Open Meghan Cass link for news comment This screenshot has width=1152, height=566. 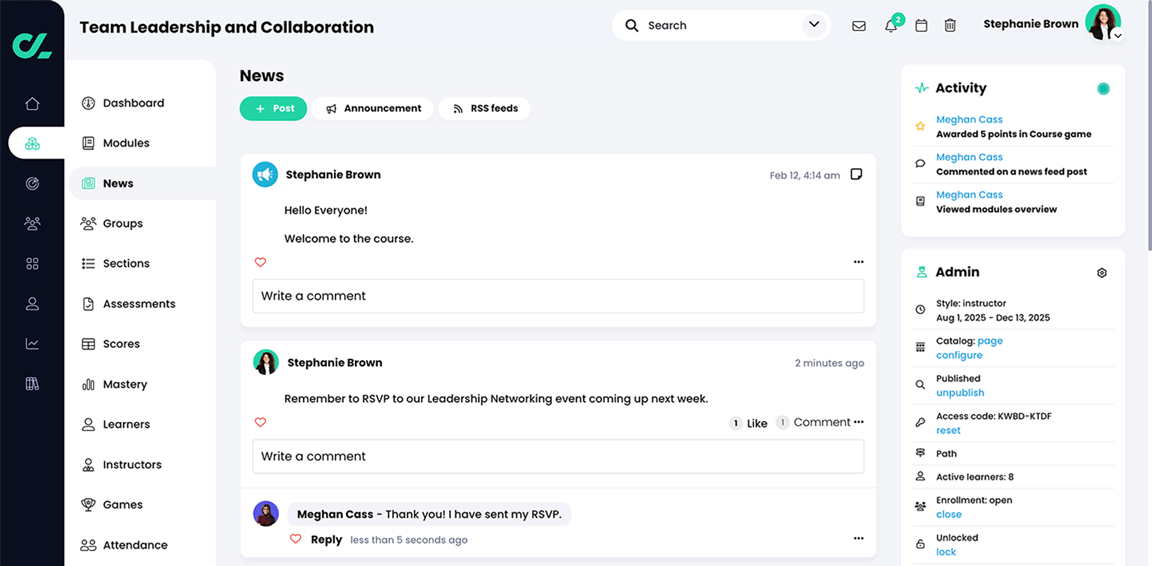pos(969,157)
